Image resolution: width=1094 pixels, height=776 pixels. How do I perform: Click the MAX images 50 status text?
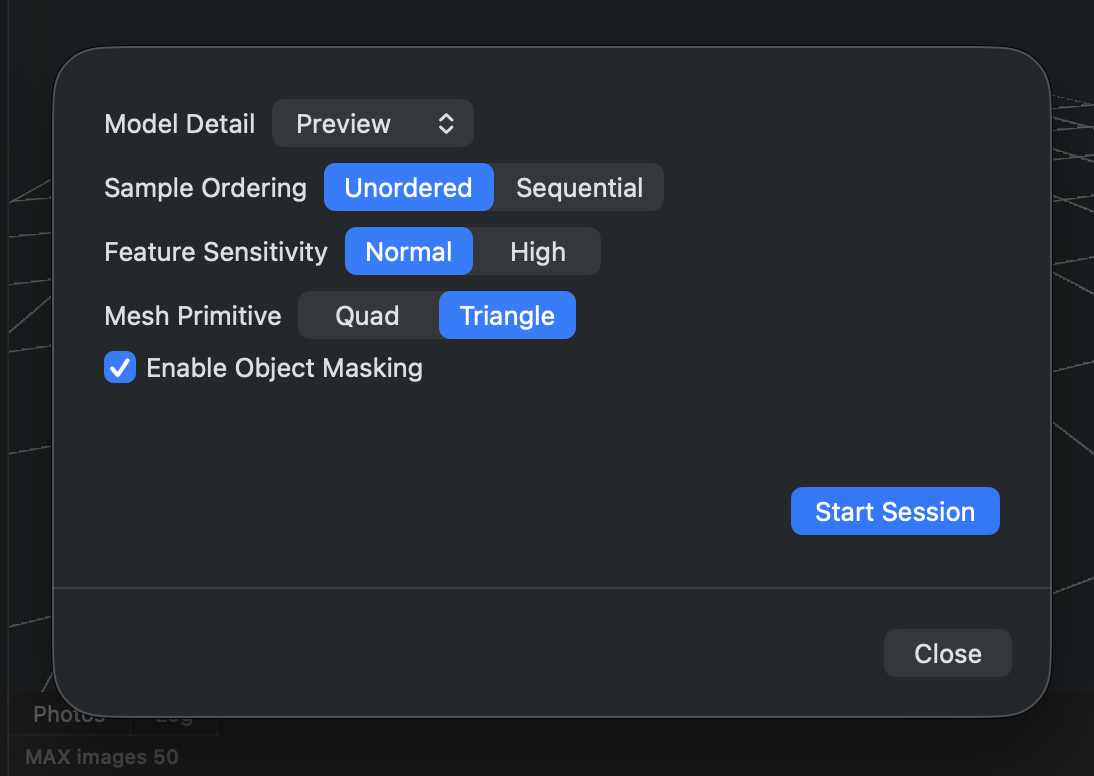pos(102,757)
